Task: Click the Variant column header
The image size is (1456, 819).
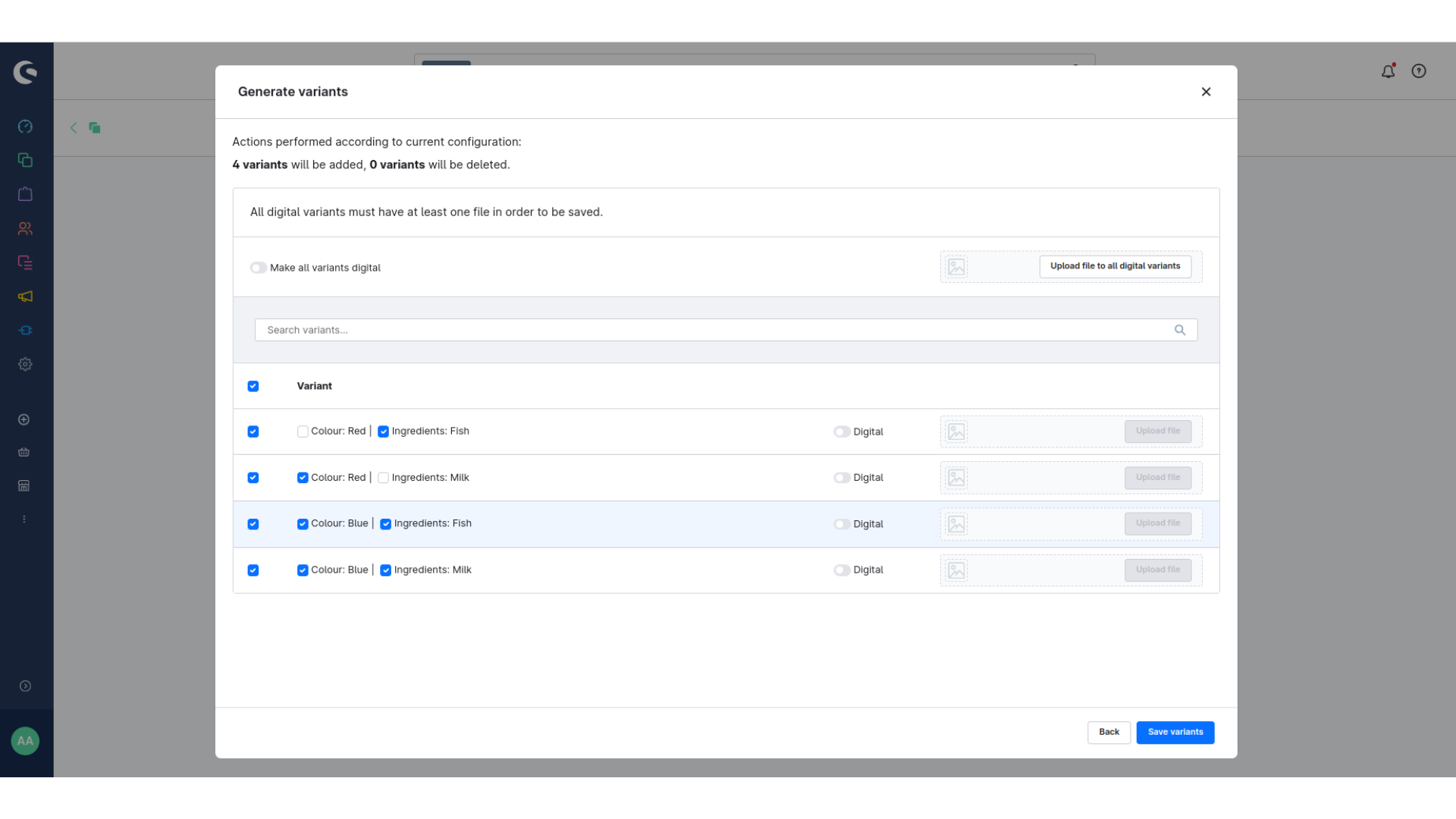Action: (314, 386)
